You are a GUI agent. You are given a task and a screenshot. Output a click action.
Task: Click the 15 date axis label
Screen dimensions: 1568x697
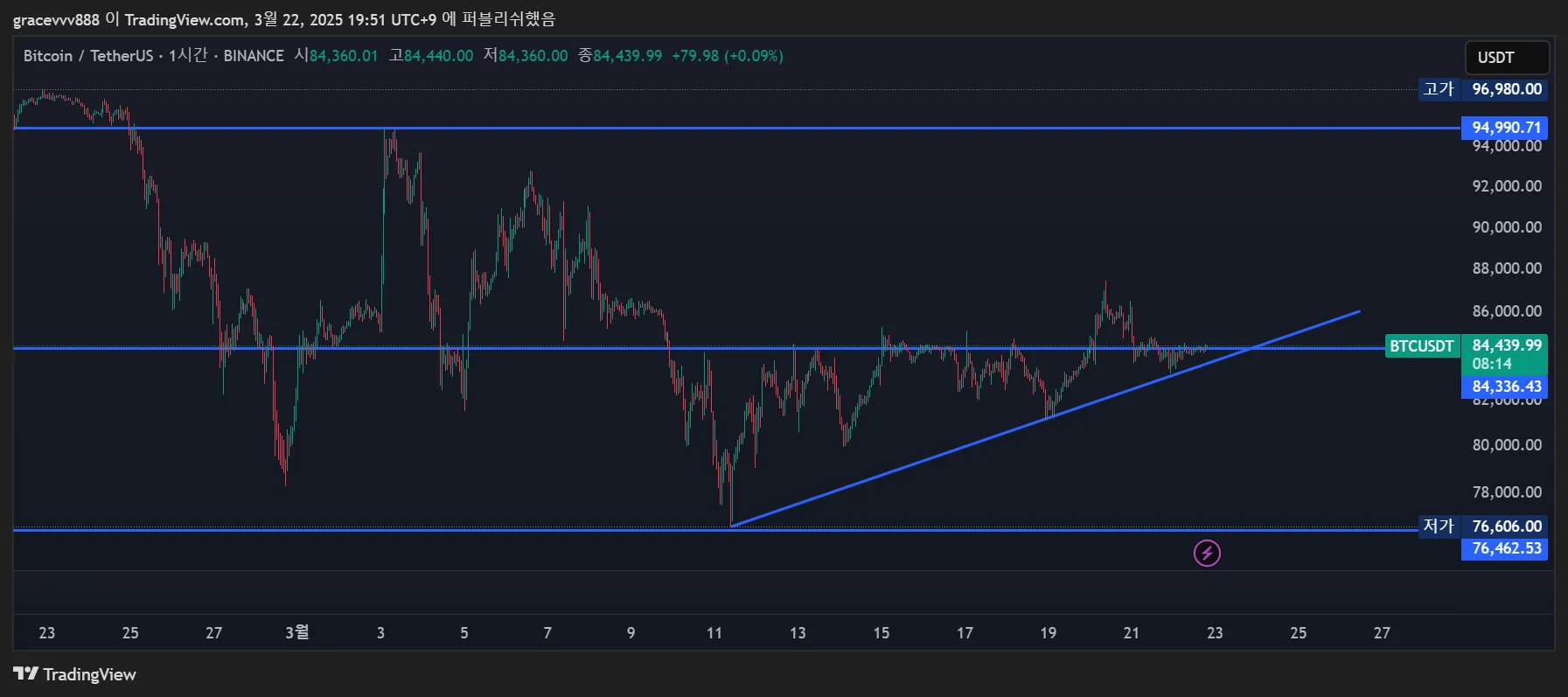coord(882,633)
